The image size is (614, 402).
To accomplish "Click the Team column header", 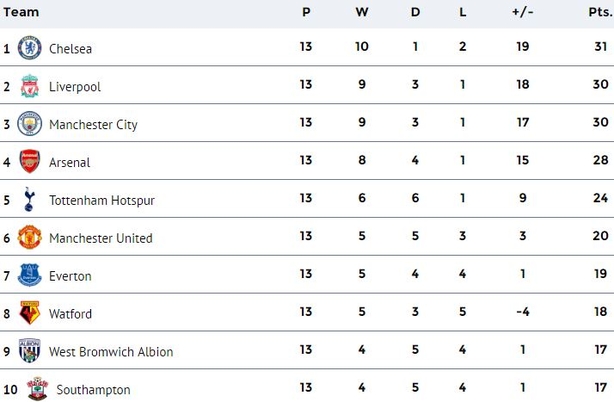I will coord(21,12).
